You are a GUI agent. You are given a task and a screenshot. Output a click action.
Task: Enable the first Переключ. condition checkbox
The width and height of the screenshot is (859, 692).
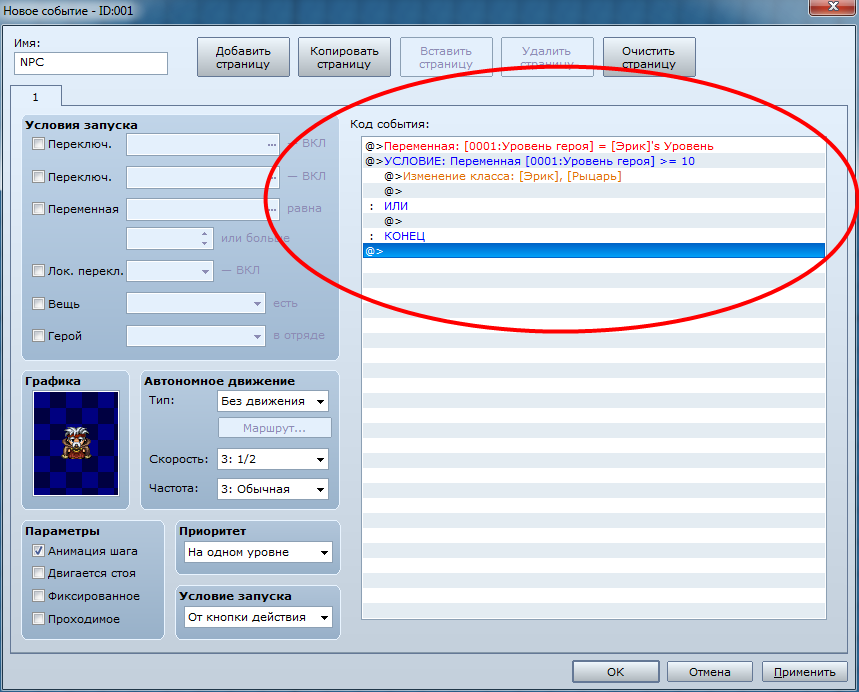38,144
